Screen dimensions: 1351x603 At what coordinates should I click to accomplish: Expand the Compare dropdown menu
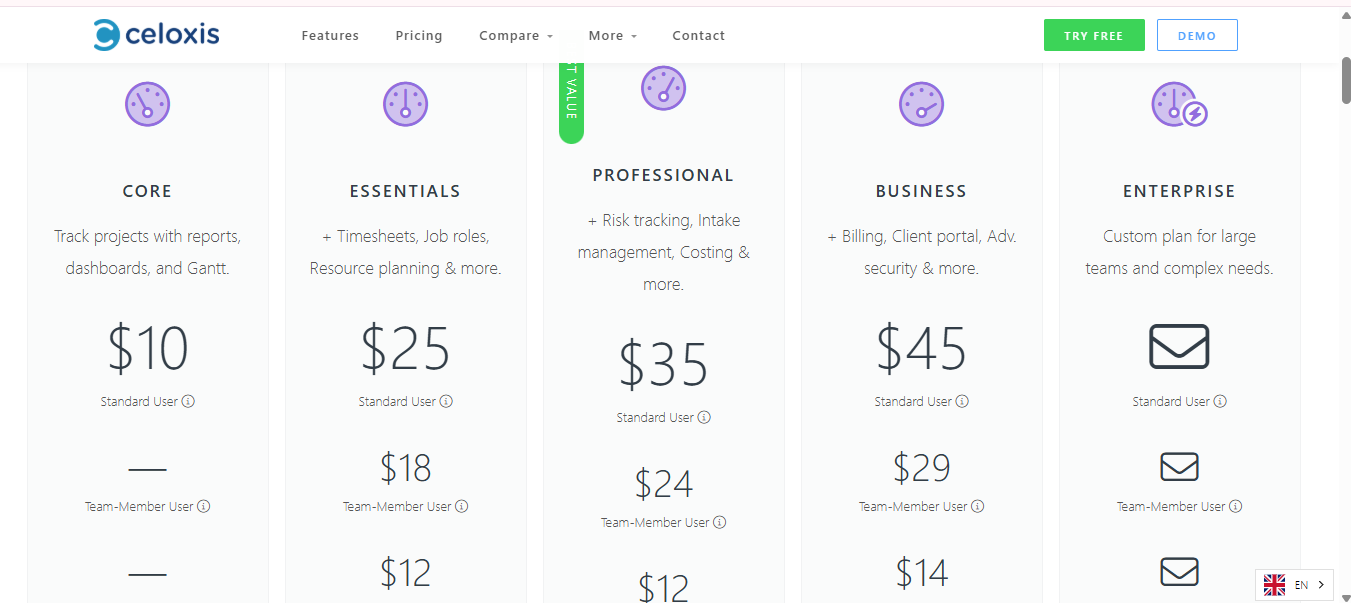[516, 36]
